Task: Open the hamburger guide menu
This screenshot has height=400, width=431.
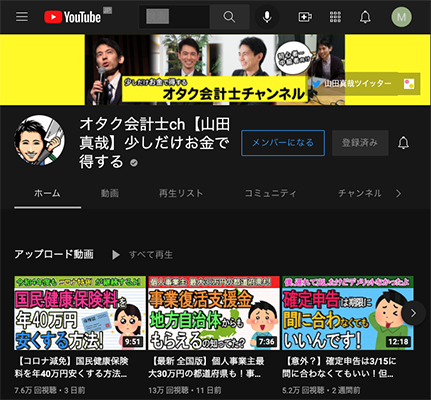Action: (x=22, y=16)
